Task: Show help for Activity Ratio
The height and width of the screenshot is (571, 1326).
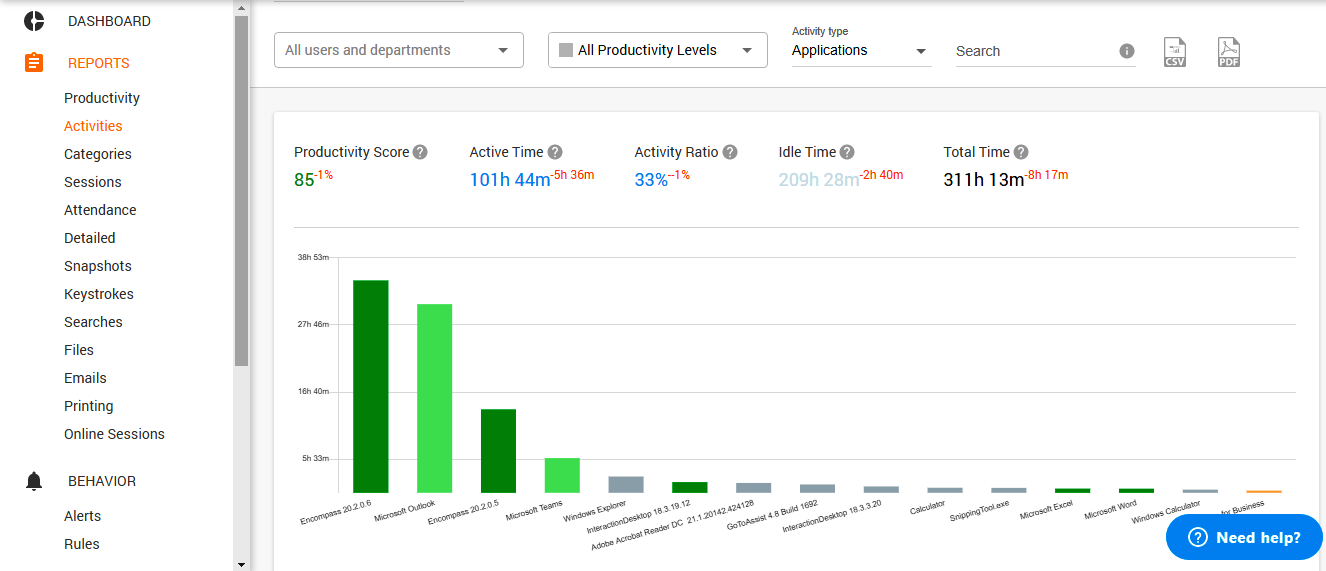Action: pyautogui.click(x=730, y=152)
